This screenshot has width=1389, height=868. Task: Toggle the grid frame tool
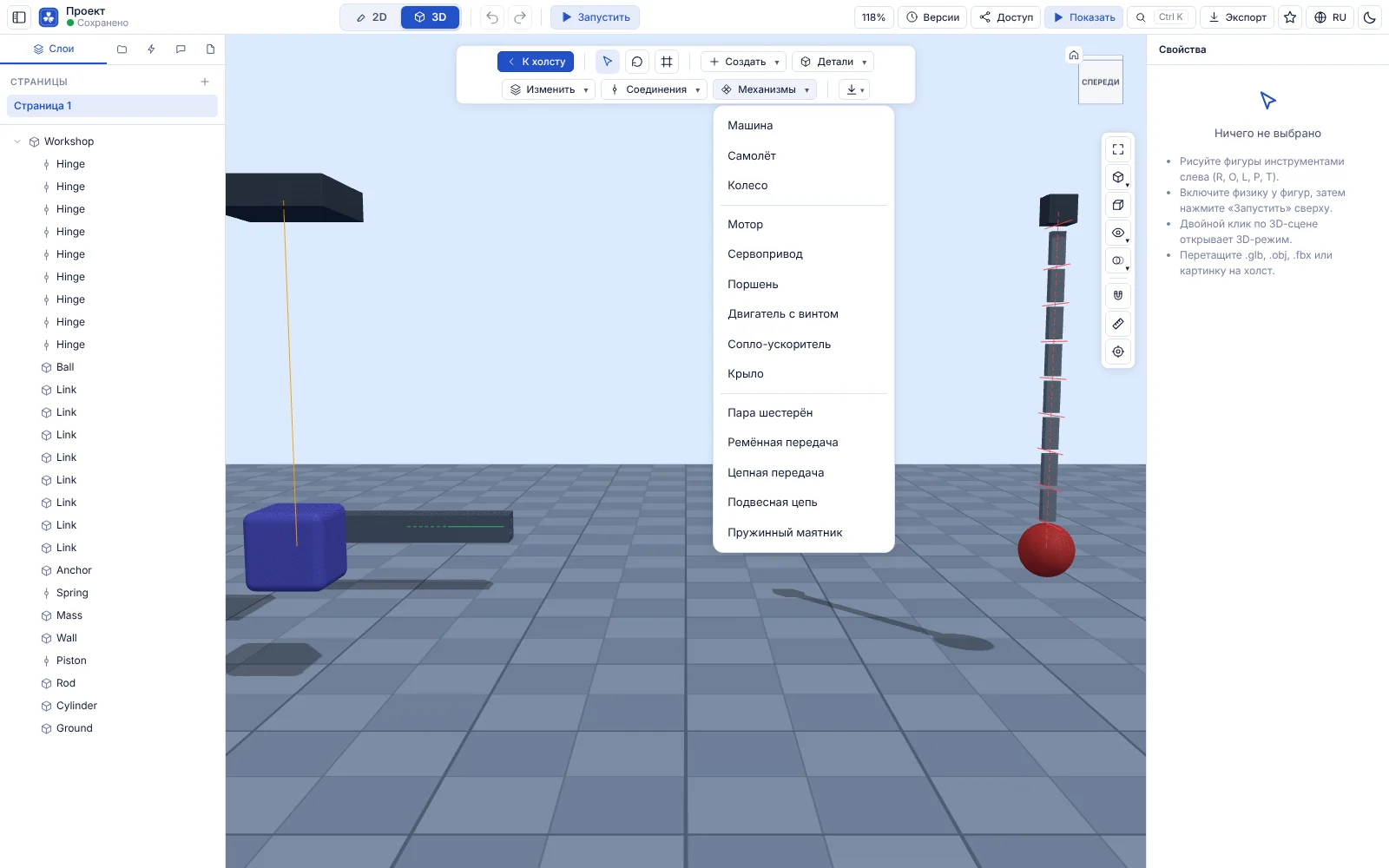667,62
